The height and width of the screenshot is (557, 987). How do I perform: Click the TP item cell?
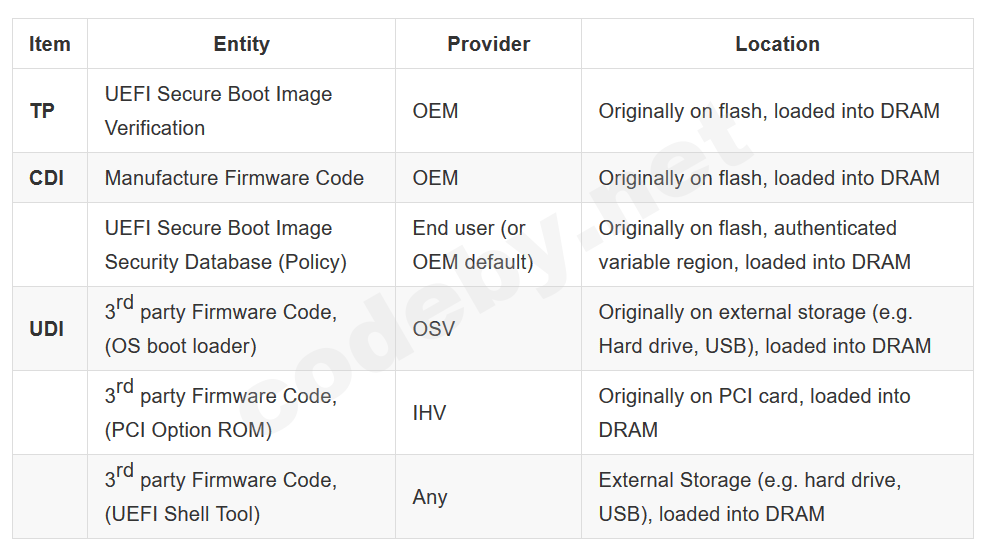[43, 111]
